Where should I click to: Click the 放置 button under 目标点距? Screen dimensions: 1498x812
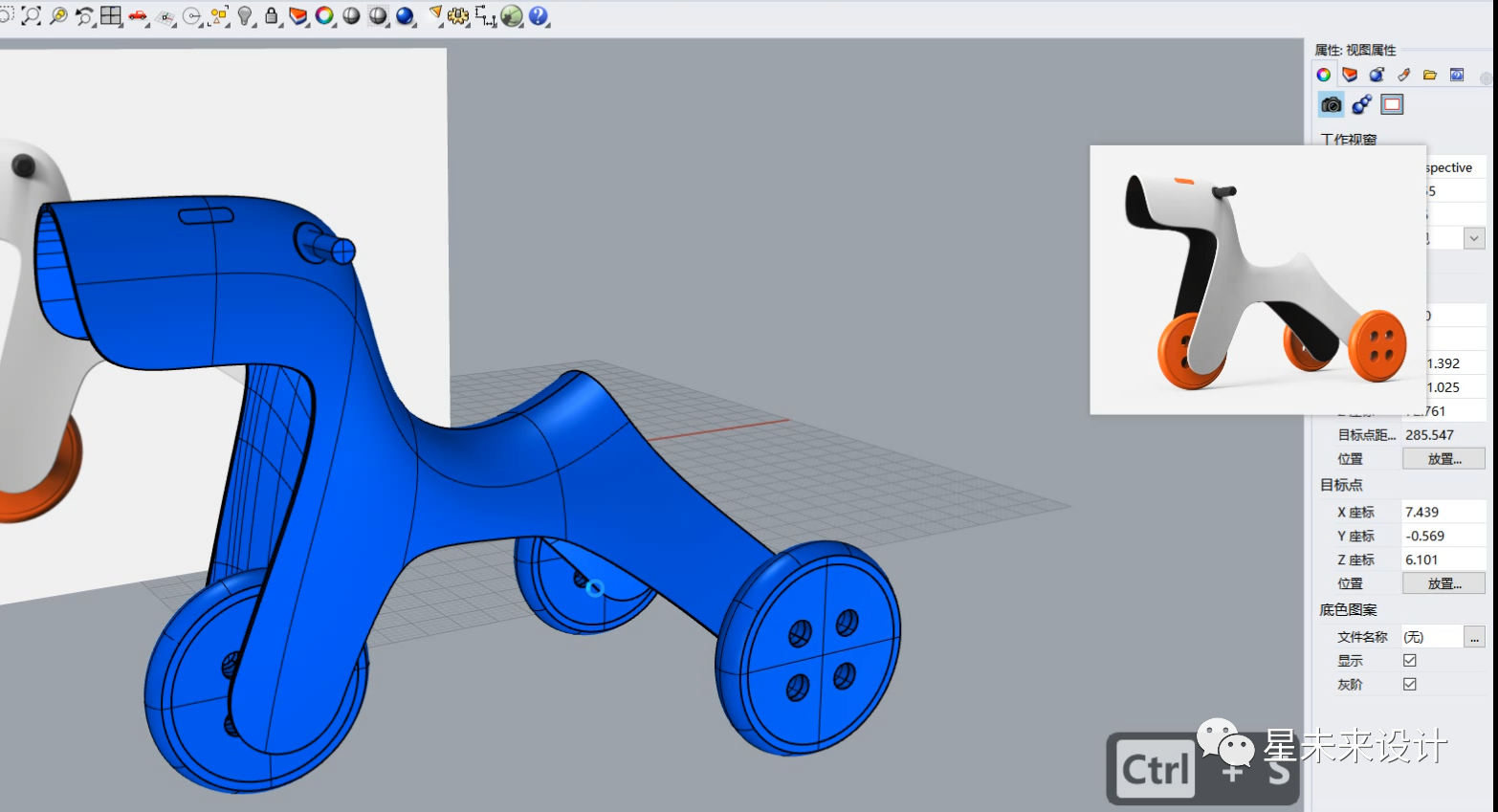pyautogui.click(x=1443, y=459)
